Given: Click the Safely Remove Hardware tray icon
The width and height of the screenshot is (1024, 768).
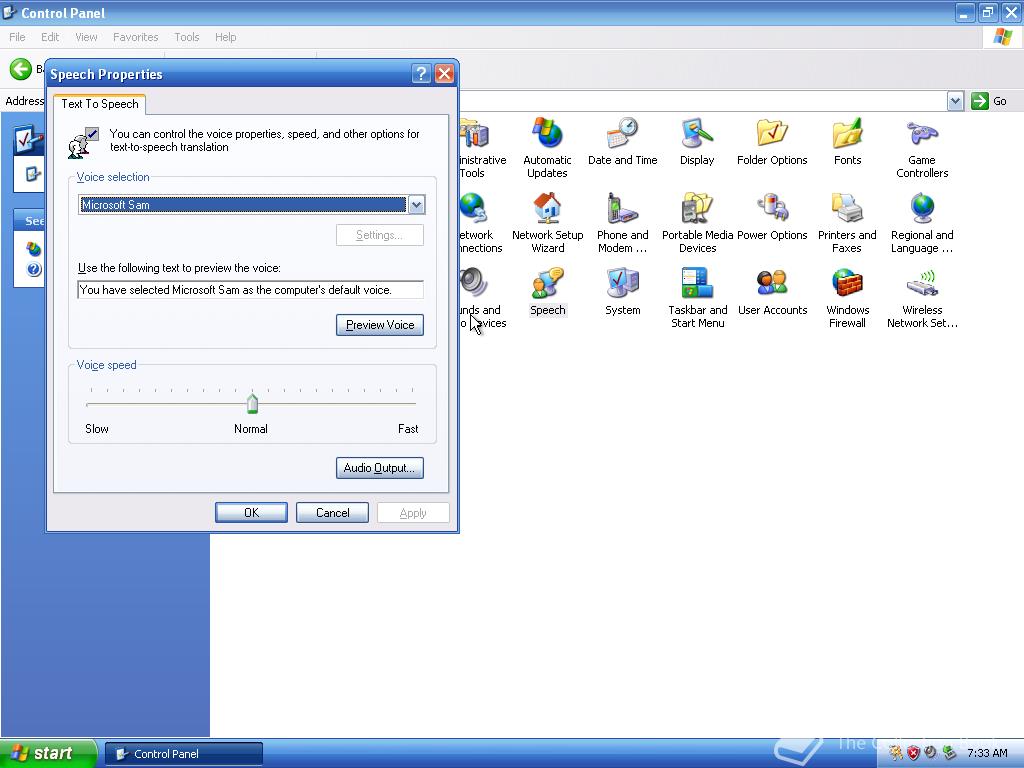Looking at the screenshot, I should point(949,753).
